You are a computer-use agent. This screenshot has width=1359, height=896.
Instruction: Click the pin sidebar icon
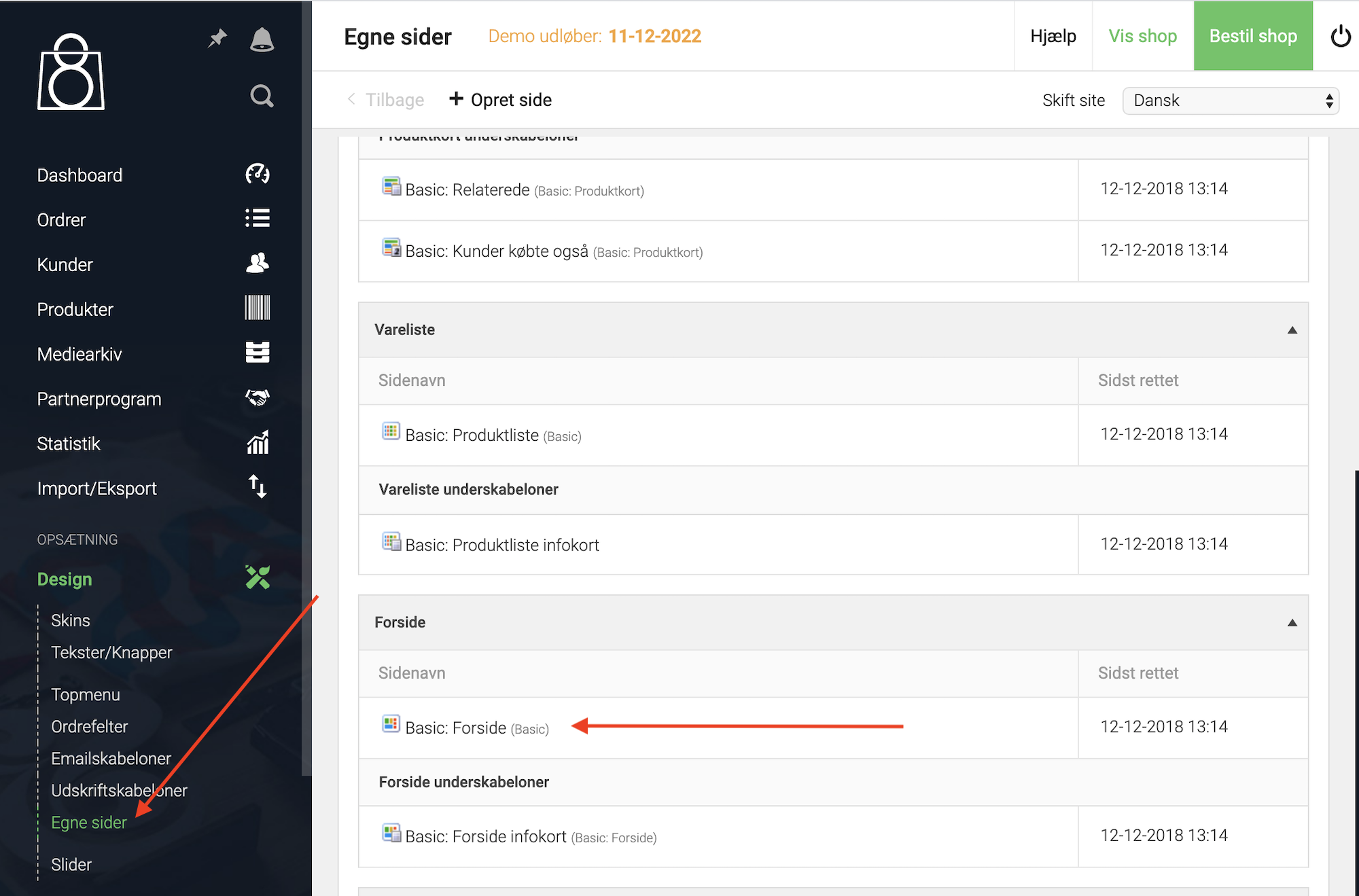[217, 39]
